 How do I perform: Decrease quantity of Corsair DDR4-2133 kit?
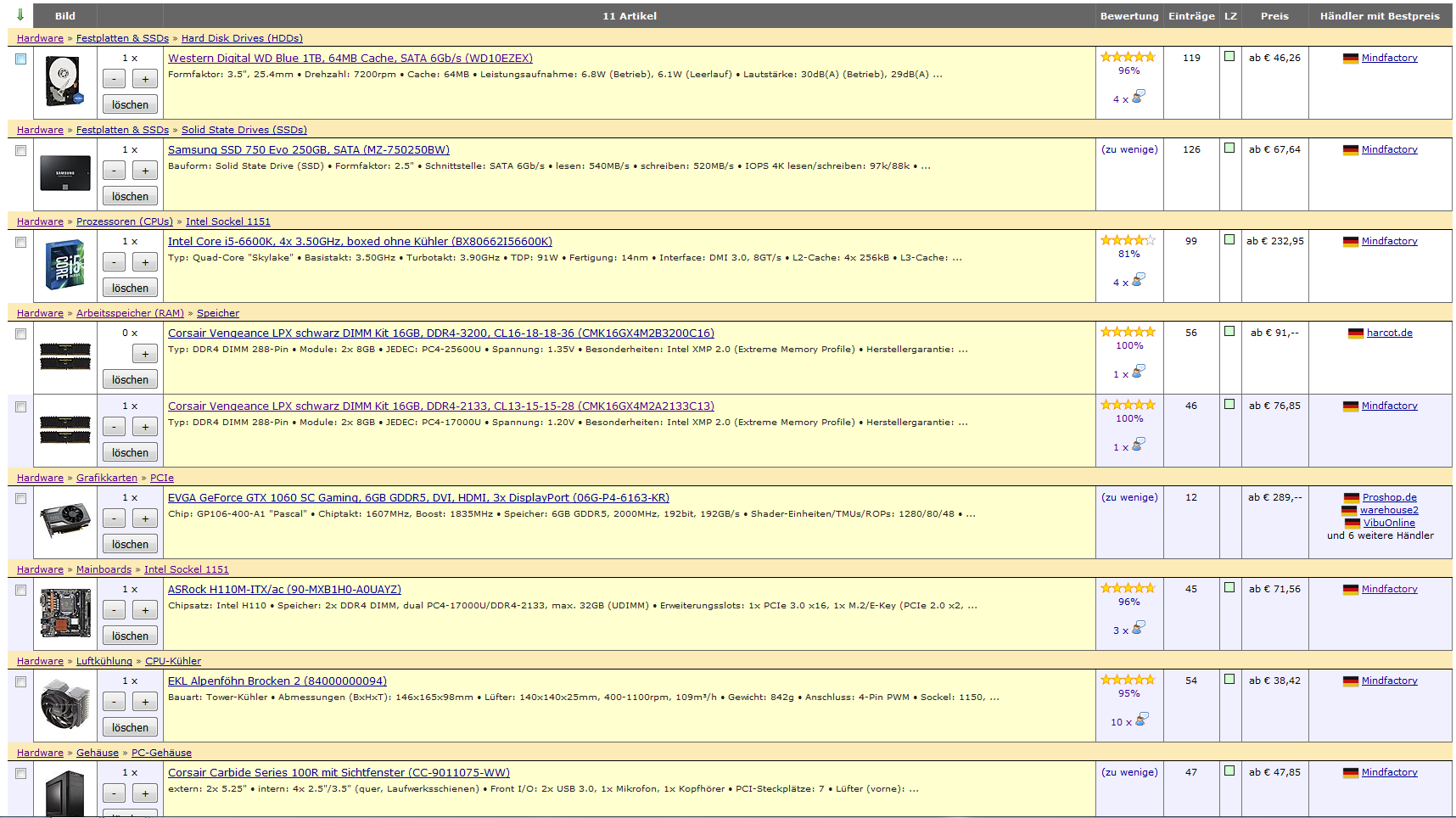(x=114, y=427)
